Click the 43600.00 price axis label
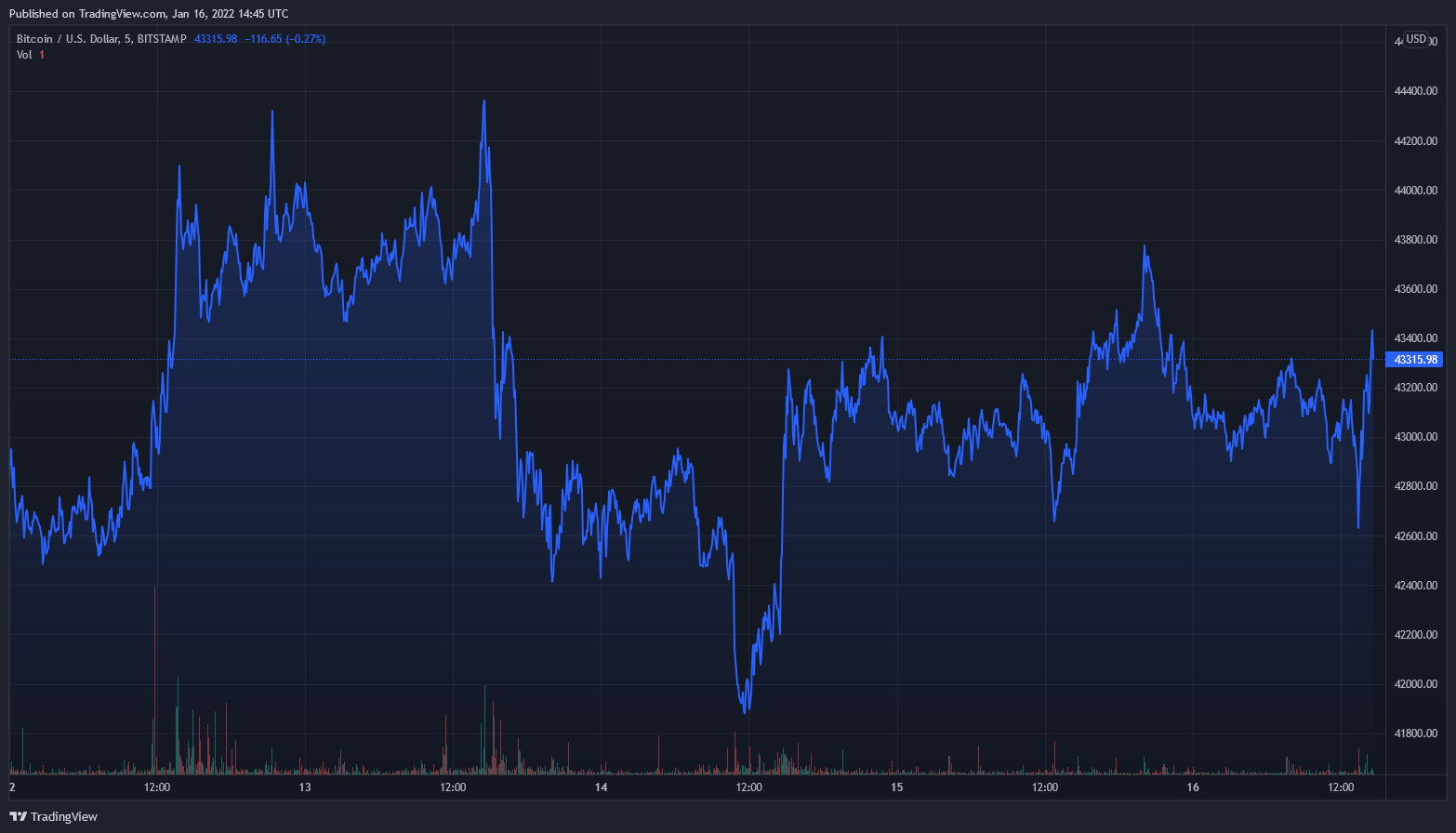Image resolution: width=1456 pixels, height=833 pixels. [1416, 289]
